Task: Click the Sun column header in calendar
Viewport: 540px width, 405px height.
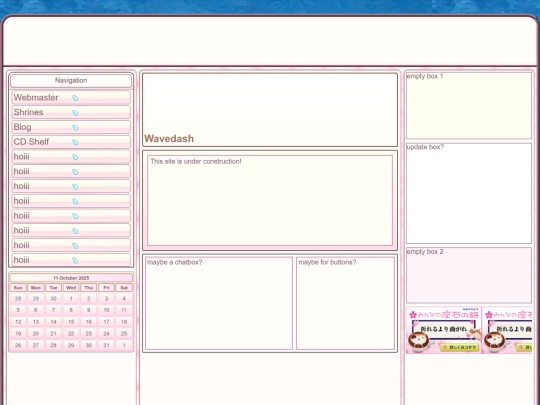Action: 18,288
